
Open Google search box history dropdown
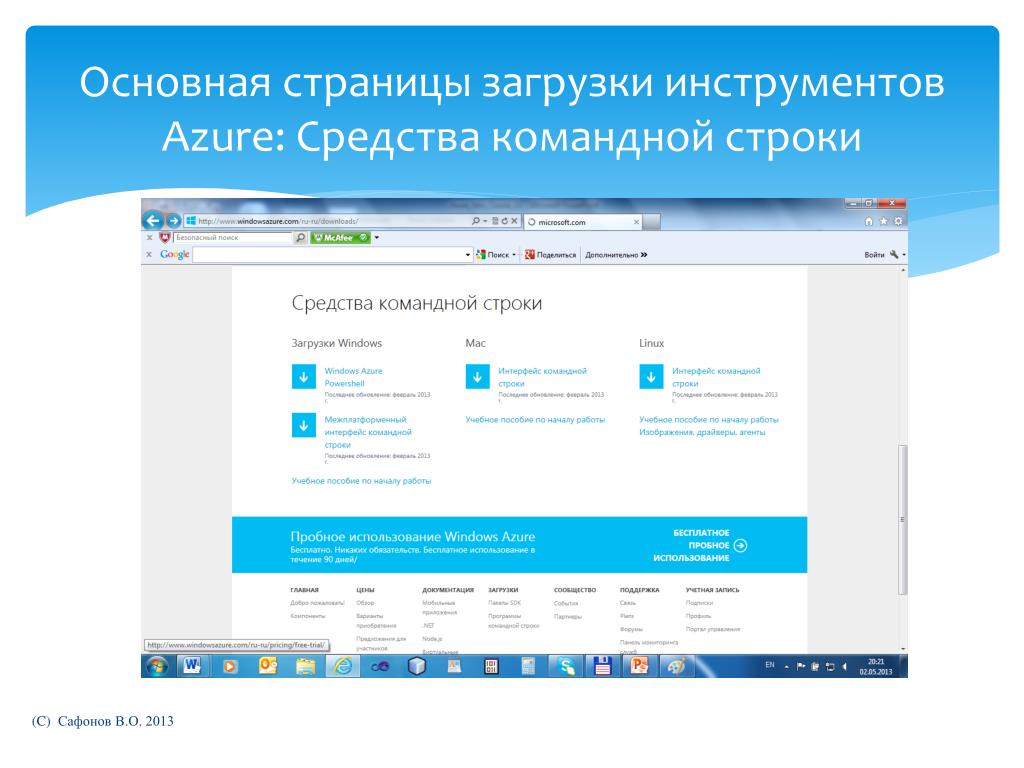click(x=468, y=255)
